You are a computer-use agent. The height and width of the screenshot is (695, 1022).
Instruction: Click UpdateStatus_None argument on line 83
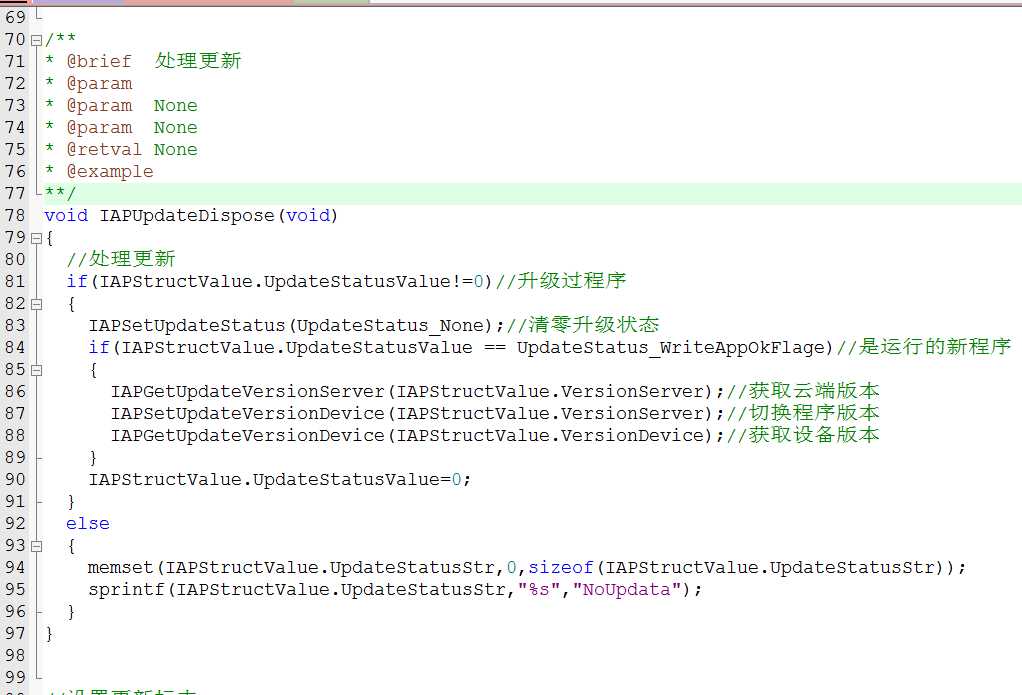click(390, 325)
